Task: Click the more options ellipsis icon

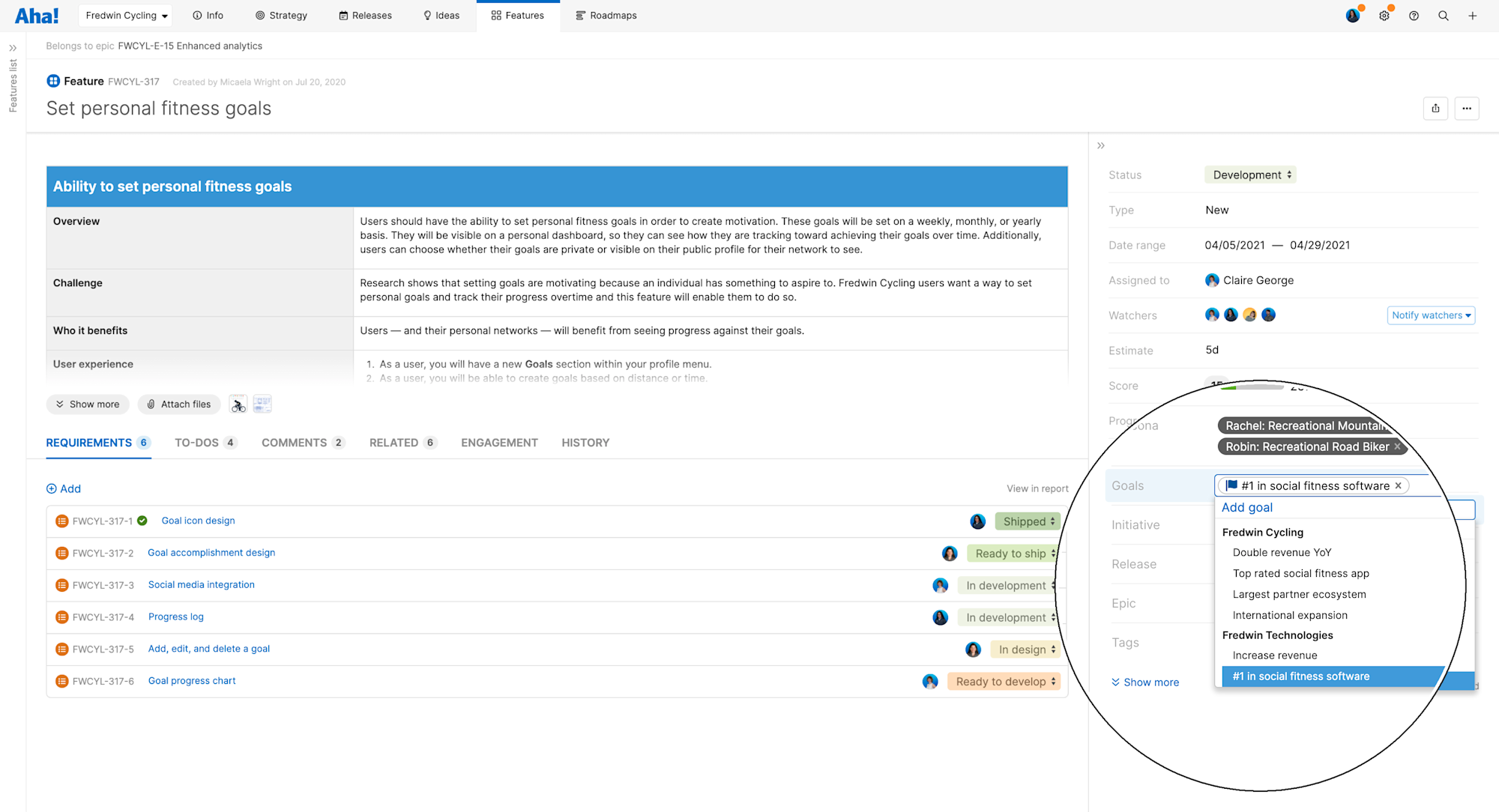Action: pyautogui.click(x=1467, y=108)
